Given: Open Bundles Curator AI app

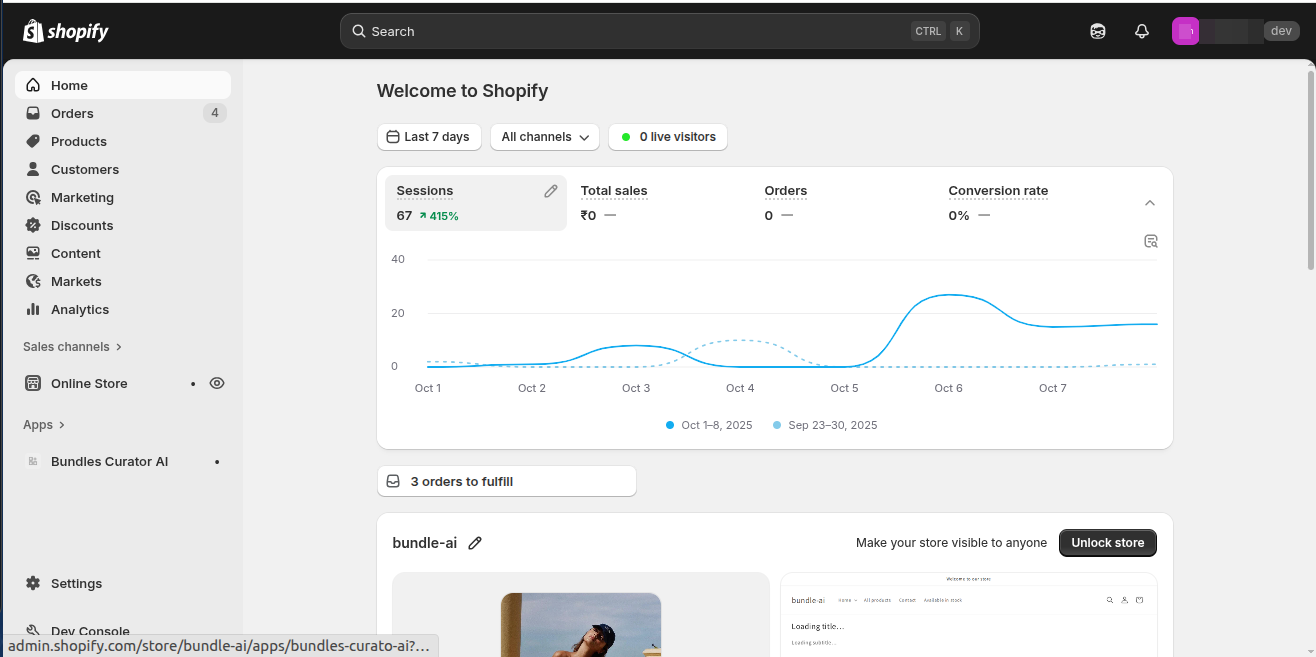Looking at the screenshot, I should (x=109, y=462).
